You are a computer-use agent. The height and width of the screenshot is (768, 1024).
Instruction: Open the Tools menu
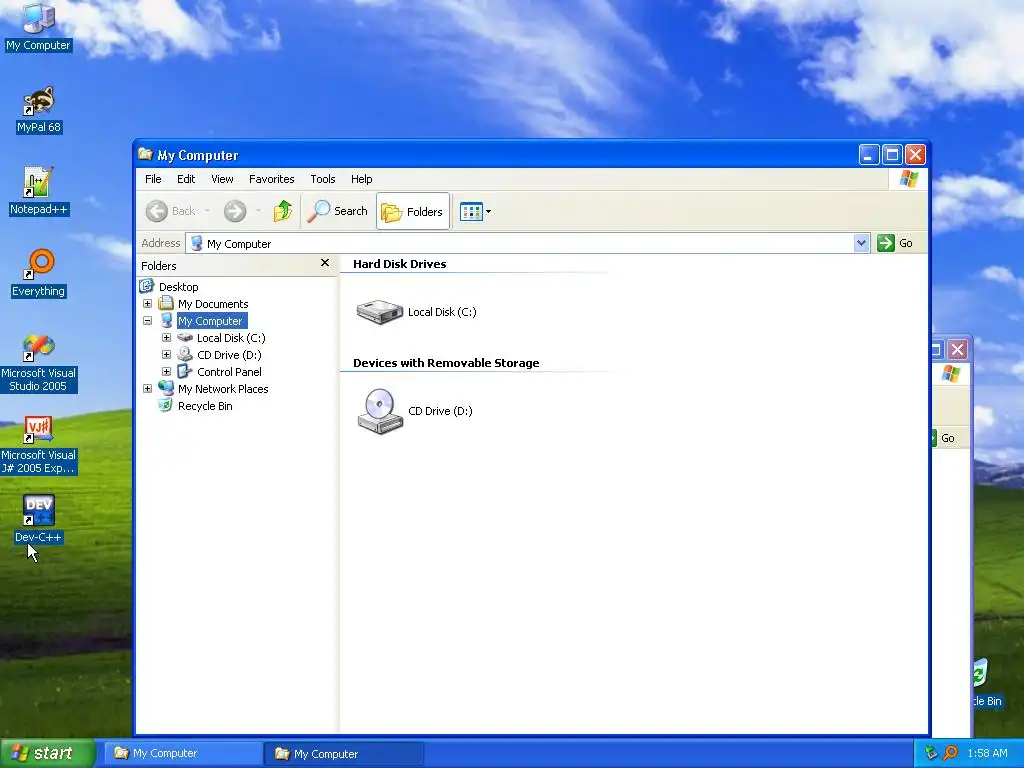tap(323, 179)
